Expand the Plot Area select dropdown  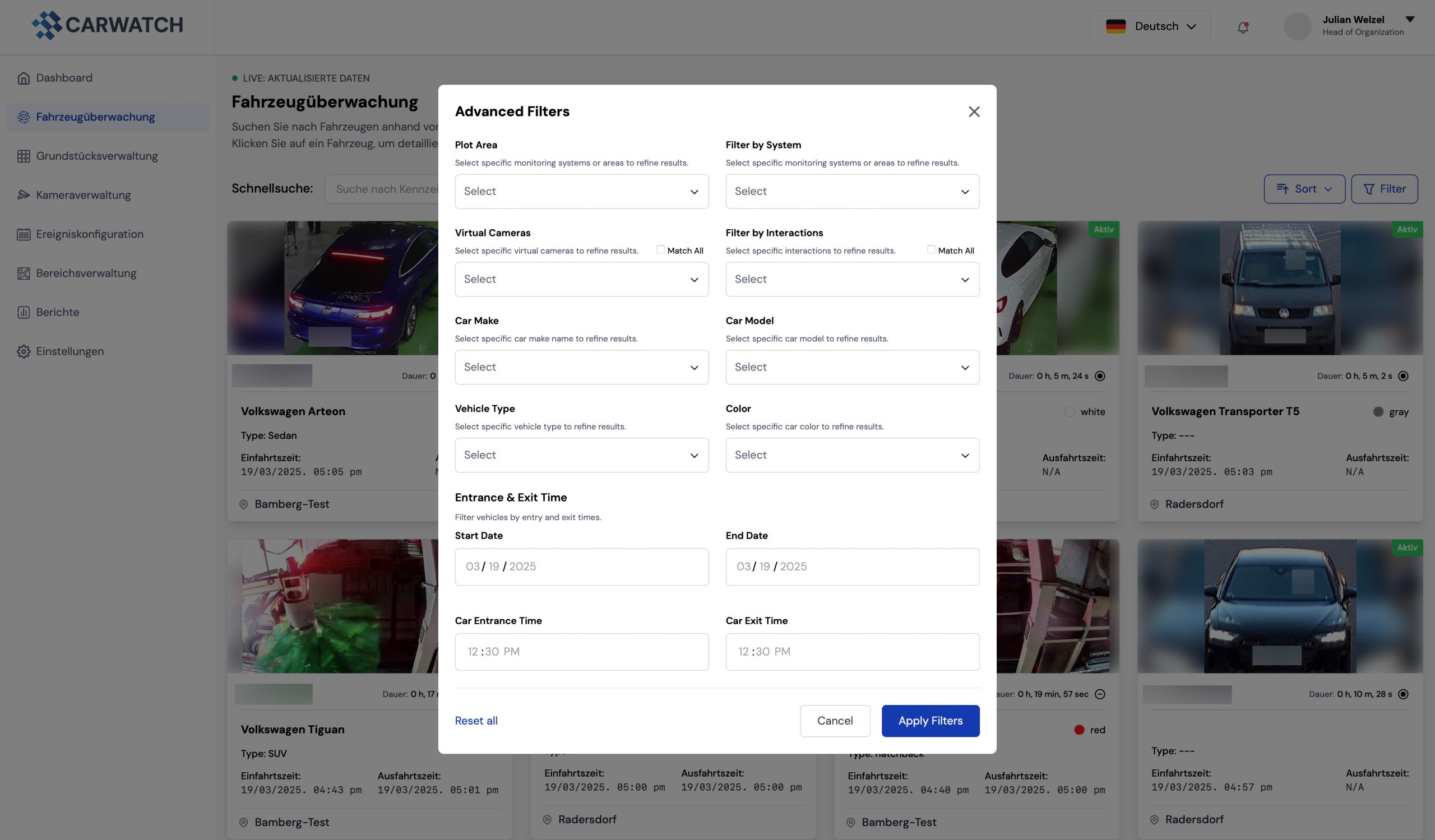(x=581, y=192)
